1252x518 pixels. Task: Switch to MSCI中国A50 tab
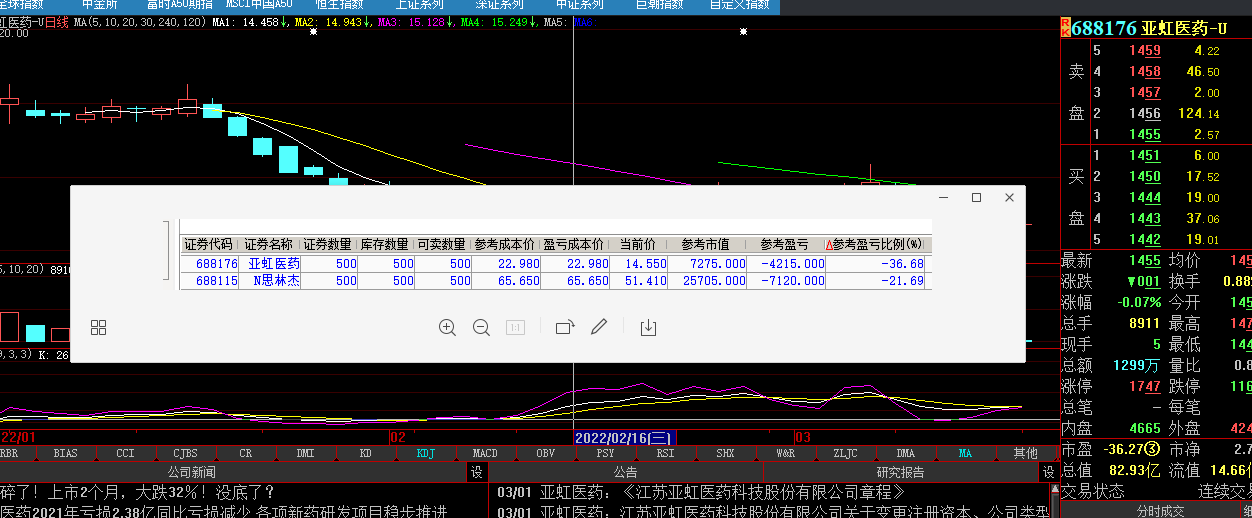pos(260,5)
